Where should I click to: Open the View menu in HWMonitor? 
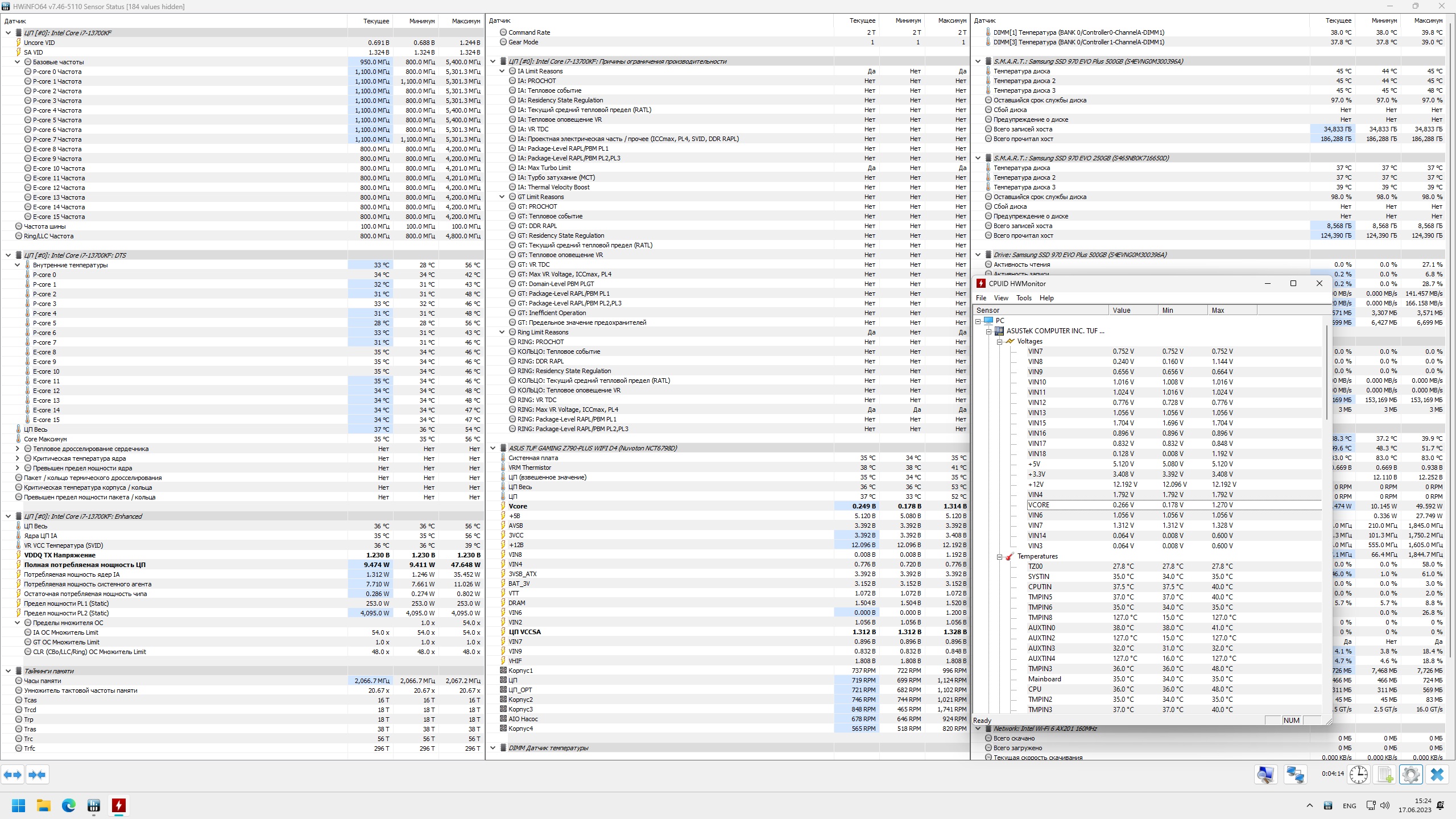click(x=1001, y=298)
